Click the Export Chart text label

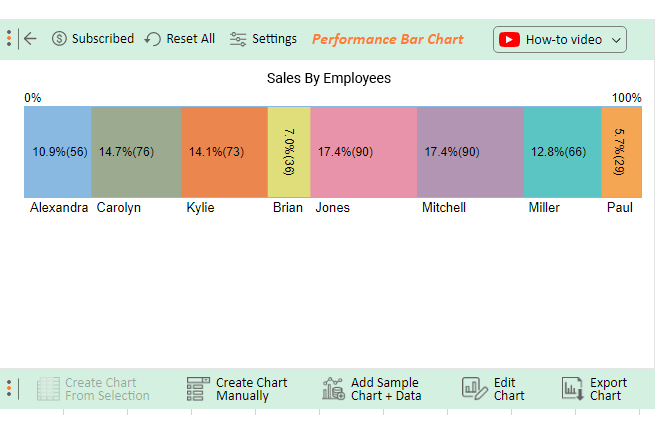coord(608,389)
